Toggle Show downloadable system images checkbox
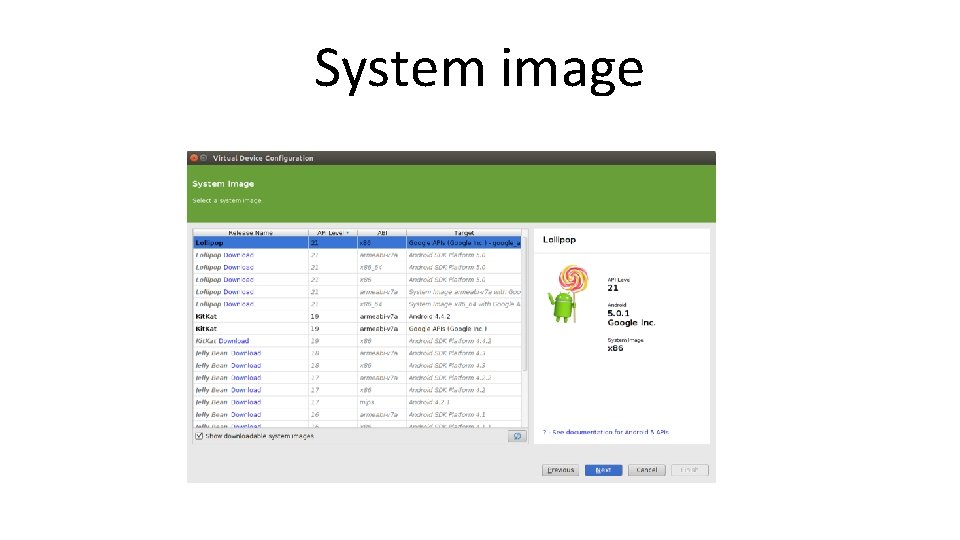Viewport: 960px width, 540px height. tap(199, 436)
